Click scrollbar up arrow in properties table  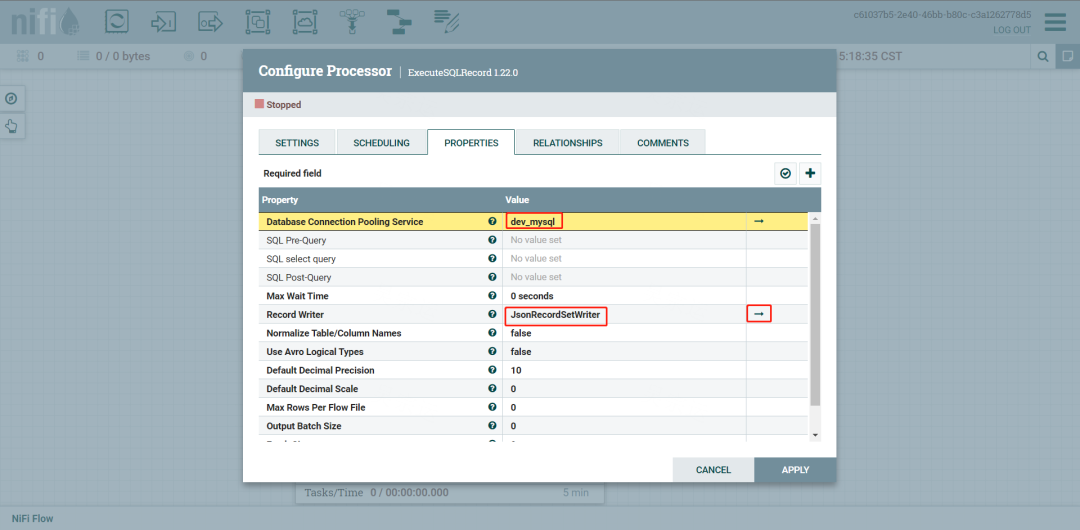(x=816, y=218)
